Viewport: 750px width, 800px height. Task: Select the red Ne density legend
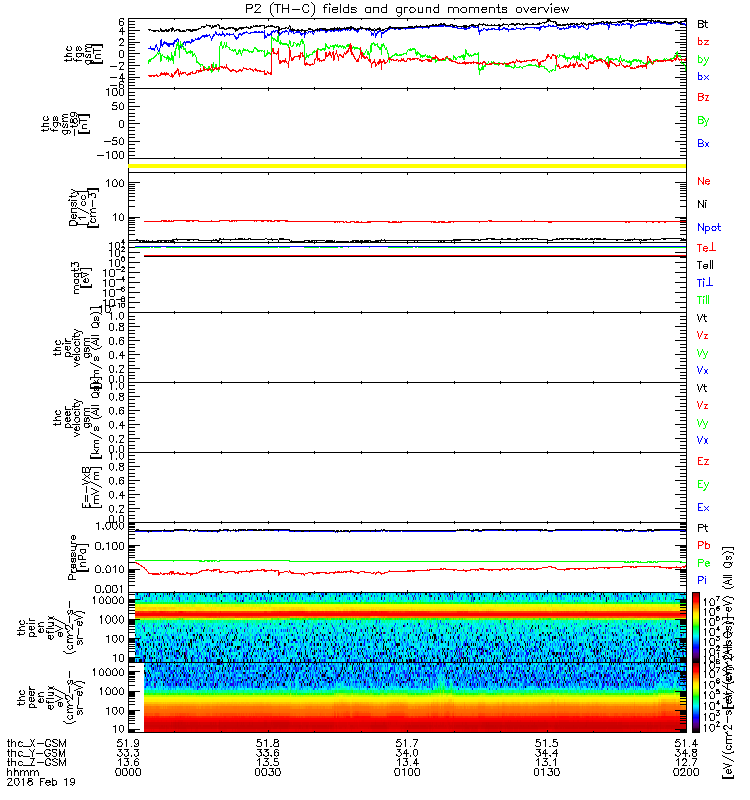pos(704,181)
